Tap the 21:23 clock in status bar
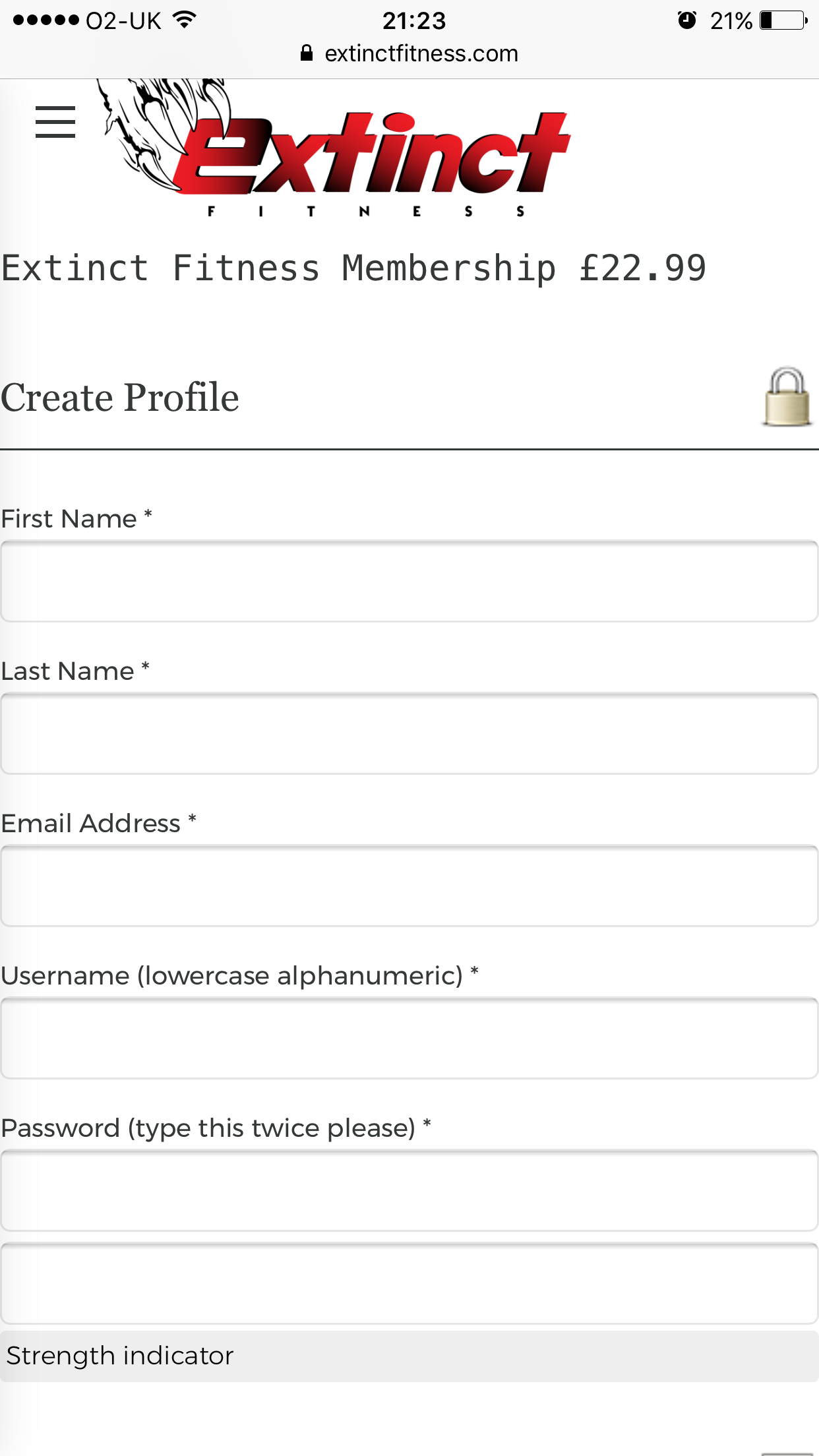The width and height of the screenshot is (819, 1456). [x=414, y=21]
